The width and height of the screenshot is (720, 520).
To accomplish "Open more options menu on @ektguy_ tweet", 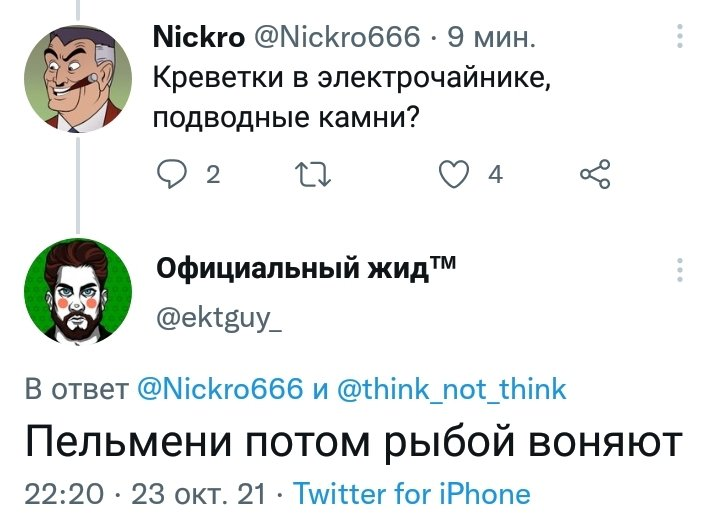I will [681, 269].
